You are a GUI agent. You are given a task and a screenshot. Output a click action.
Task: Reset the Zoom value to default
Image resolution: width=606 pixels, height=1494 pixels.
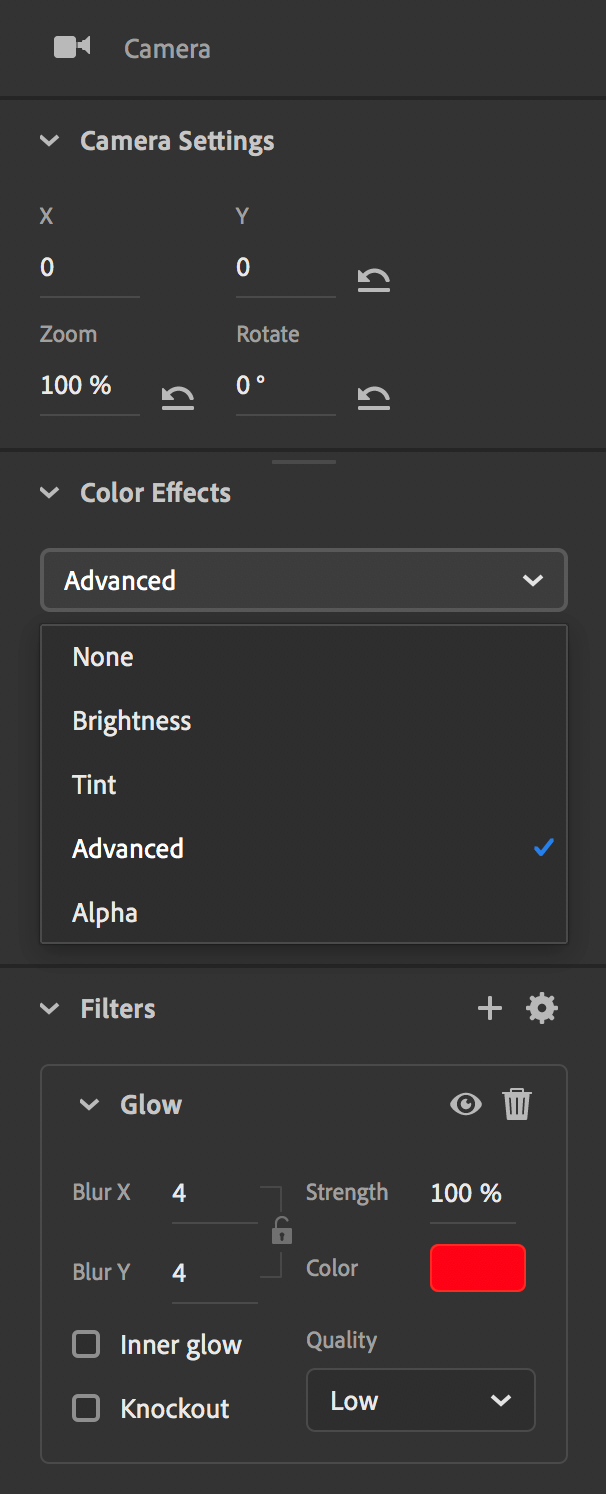click(177, 397)
